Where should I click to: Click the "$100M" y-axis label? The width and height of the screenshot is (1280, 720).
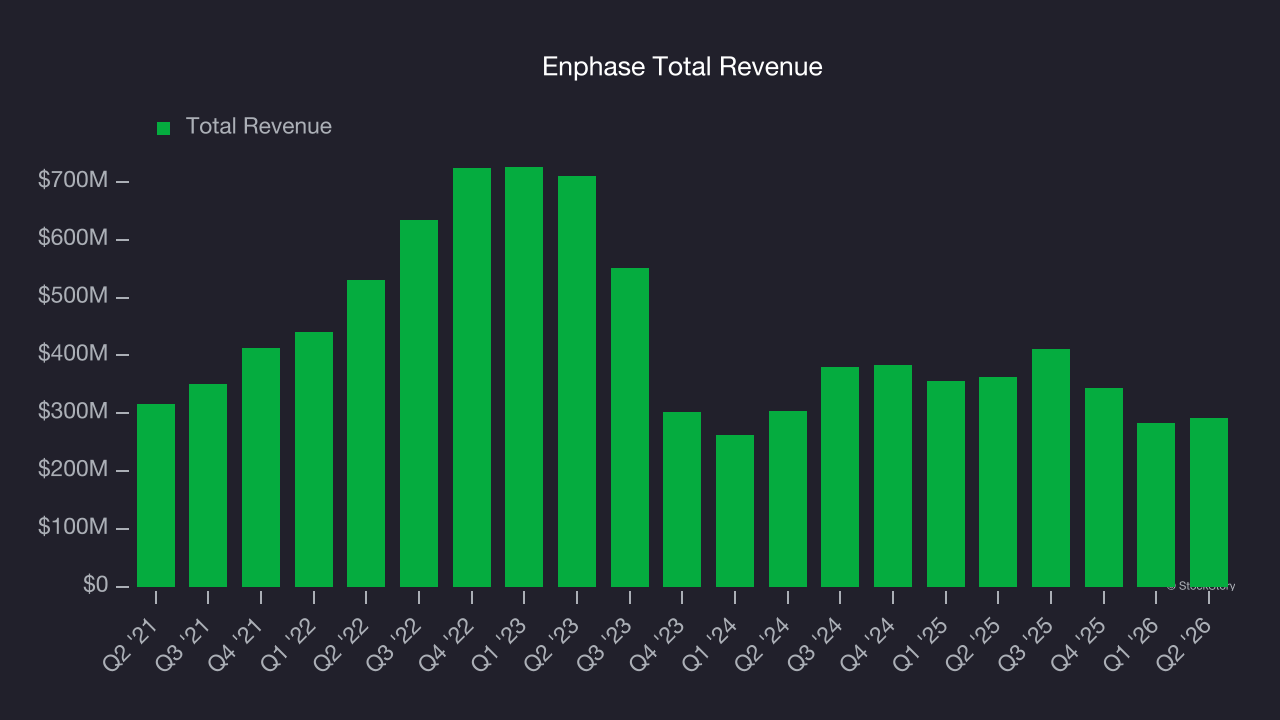[73, 527]
